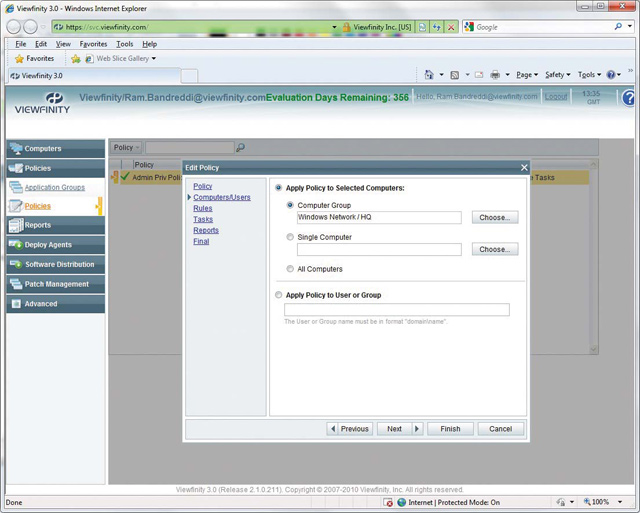The width and height of the screenshot is (640, 513).
Task: Open the Policies sidebar header
Action: point(56,168)
